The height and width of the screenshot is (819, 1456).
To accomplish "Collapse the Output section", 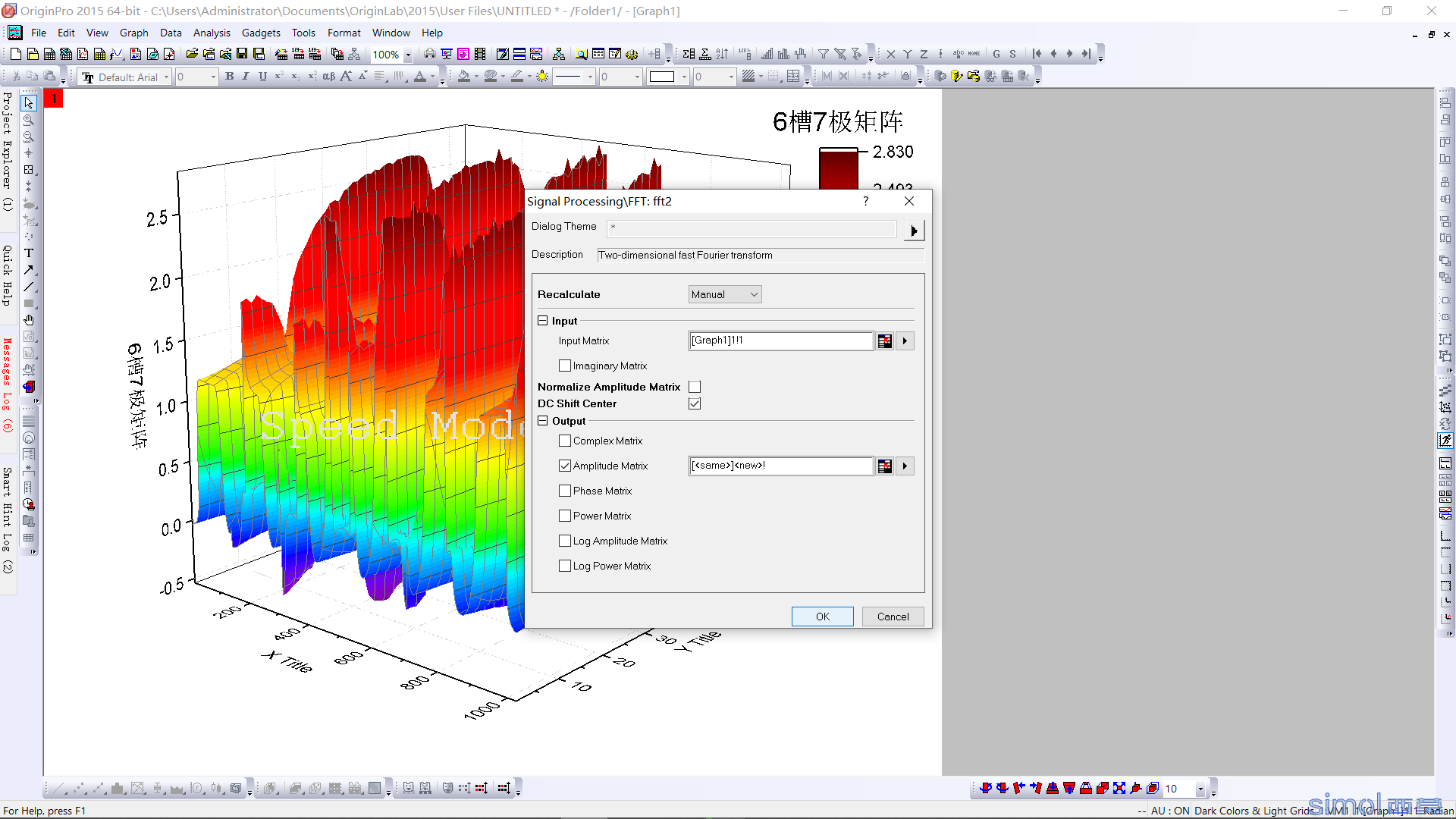I will point(543,421).
